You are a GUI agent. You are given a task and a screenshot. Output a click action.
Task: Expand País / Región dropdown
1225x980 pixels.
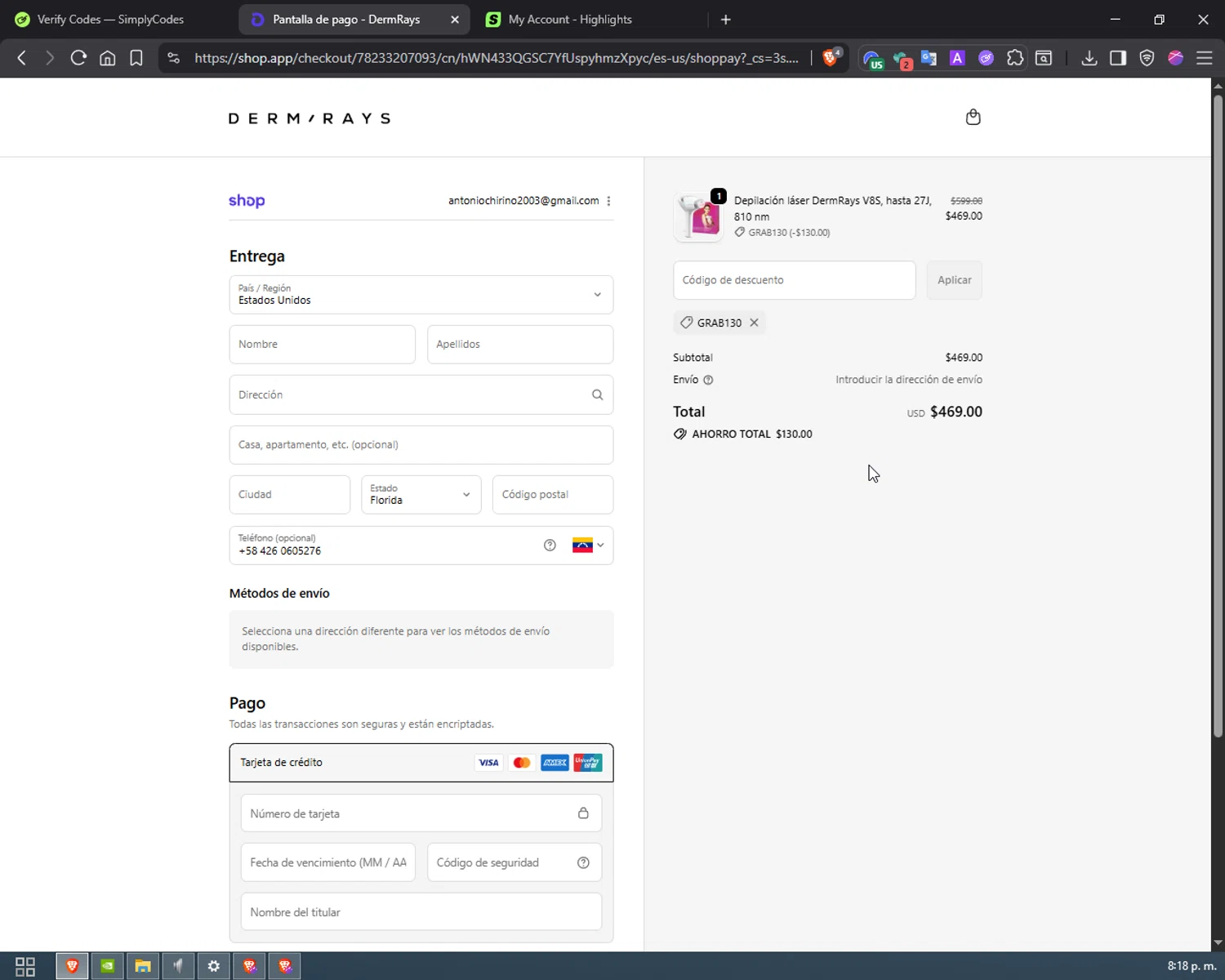coord(421,295)
